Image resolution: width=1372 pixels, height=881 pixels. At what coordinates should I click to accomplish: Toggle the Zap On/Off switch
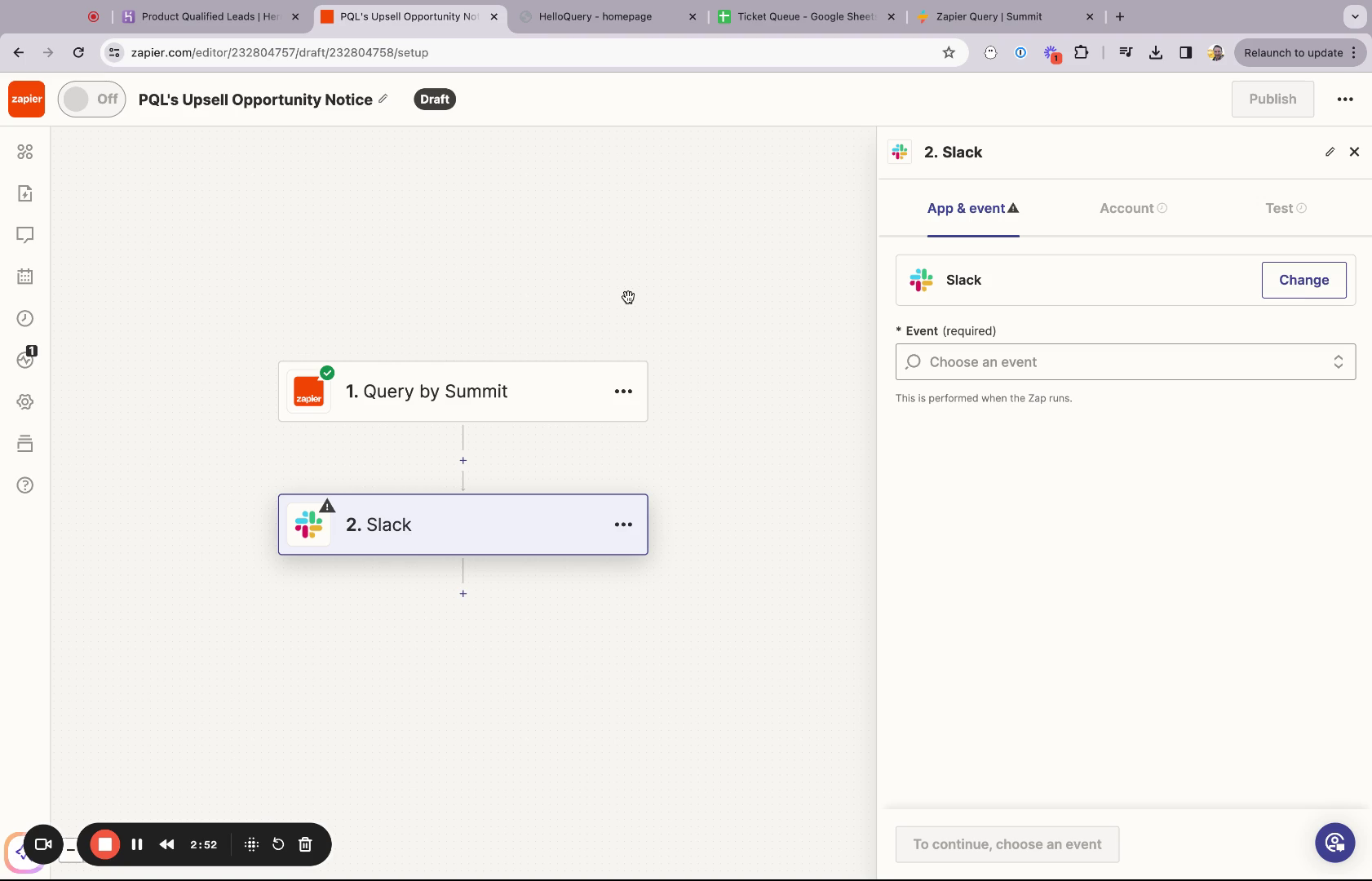[92, 99]
